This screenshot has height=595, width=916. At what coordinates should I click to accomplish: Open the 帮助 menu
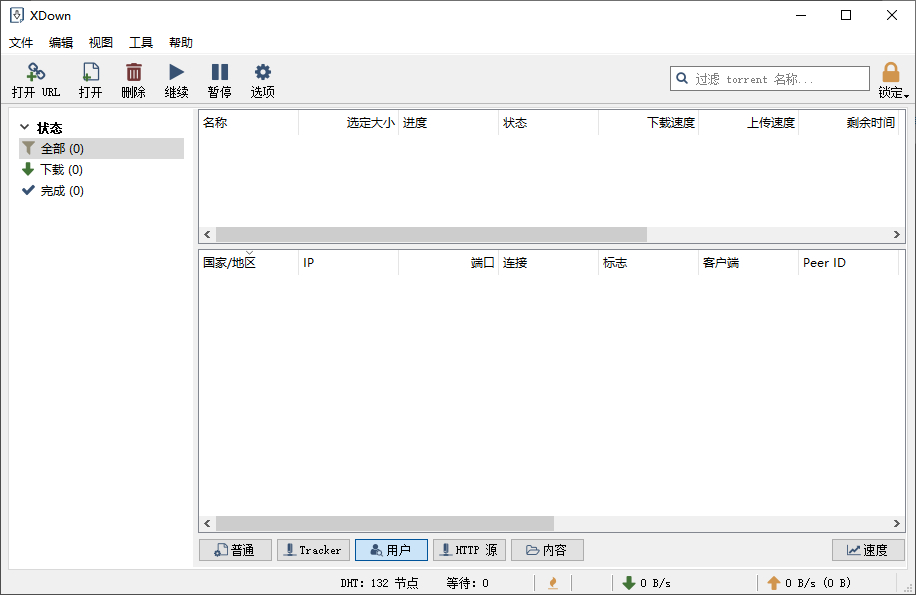(x=181, y=43)
